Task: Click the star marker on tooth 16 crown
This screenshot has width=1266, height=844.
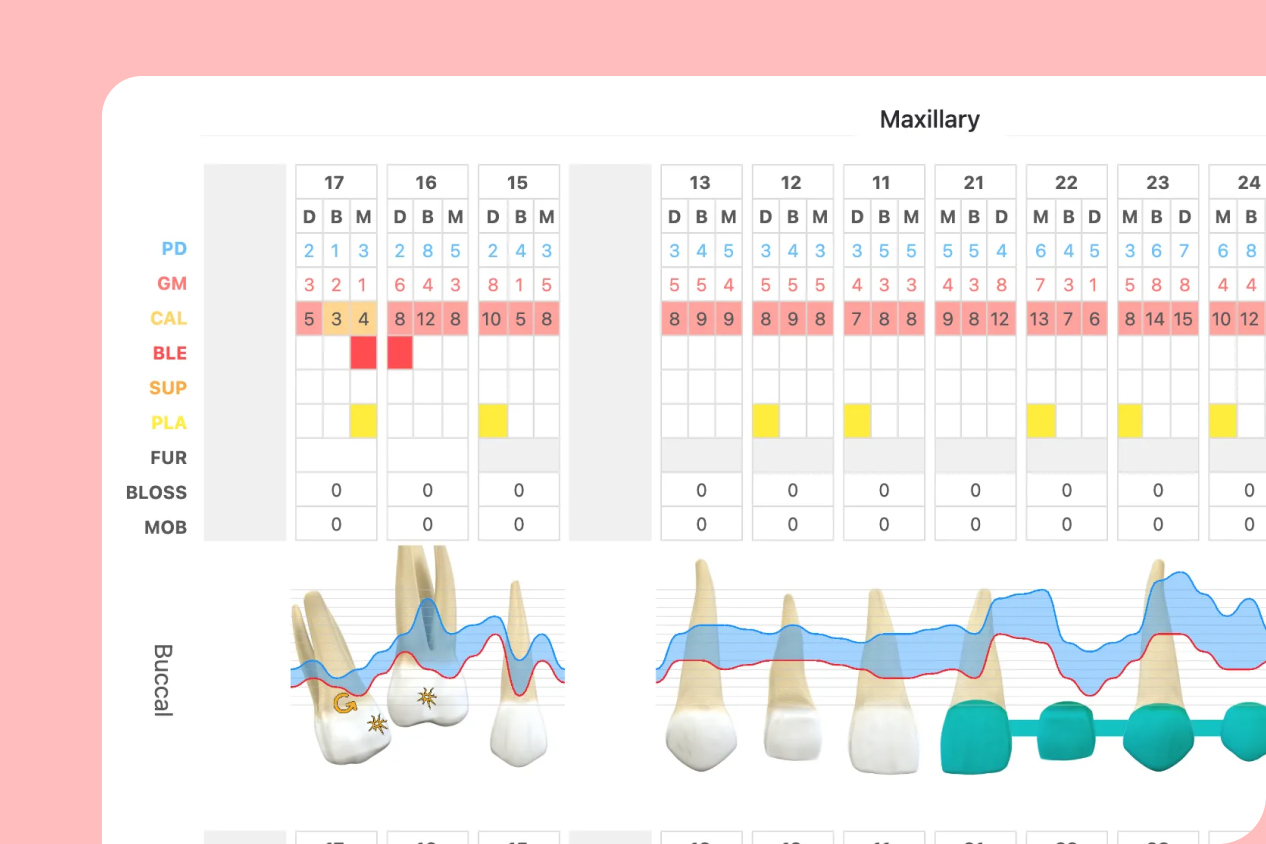Action: 428,697
